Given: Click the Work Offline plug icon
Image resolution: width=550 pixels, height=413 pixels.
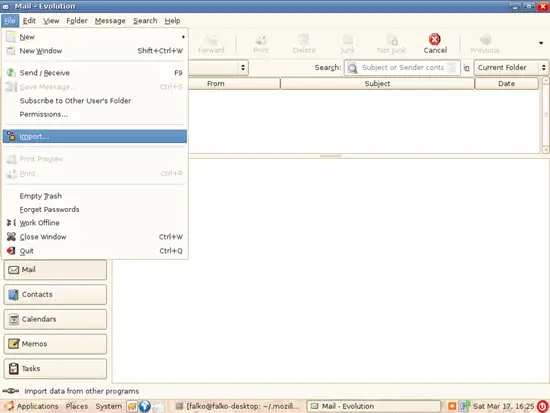Looking at the screenshot, I should [11, 222].
